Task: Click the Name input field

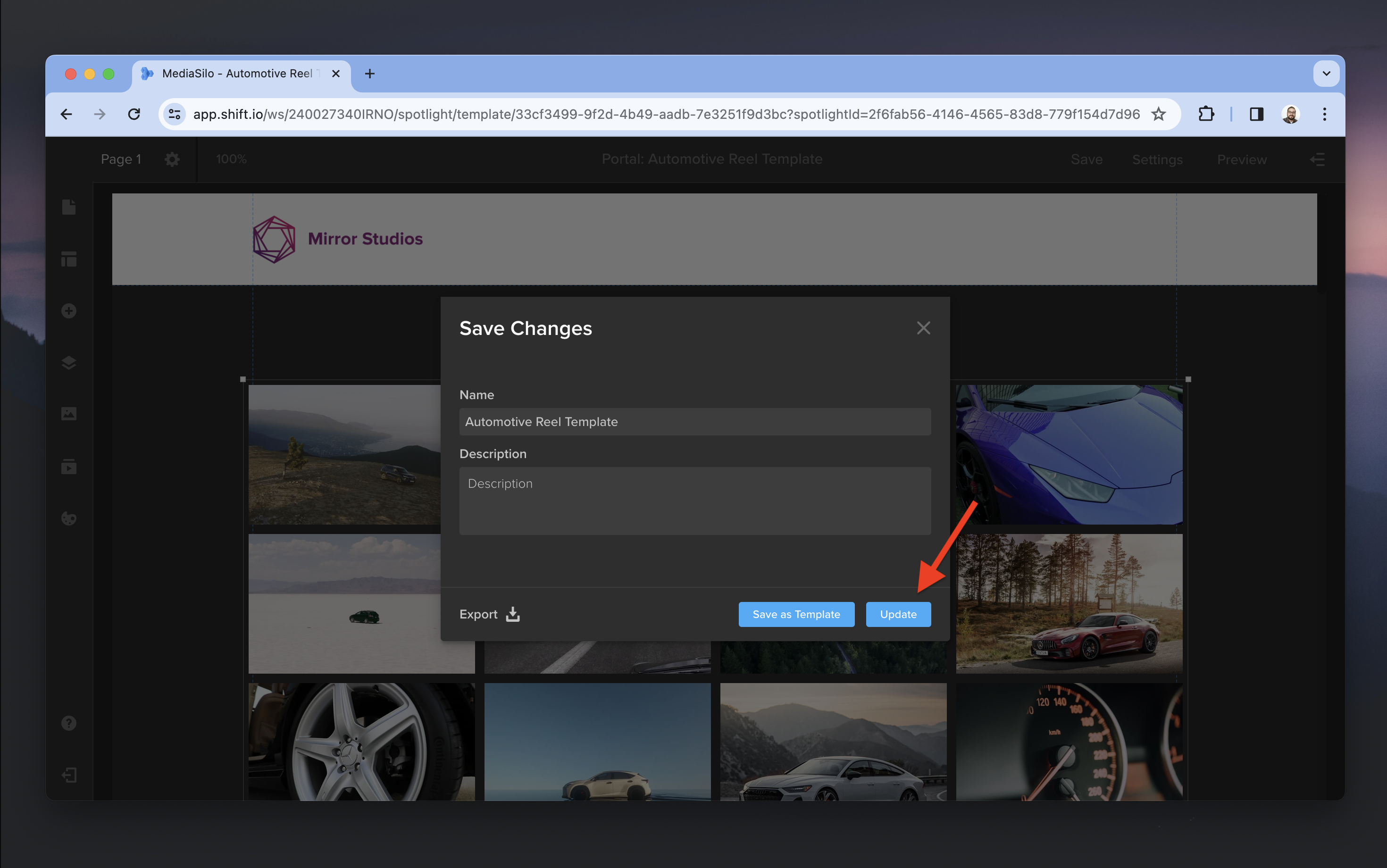Action: [x=694, y=421]
